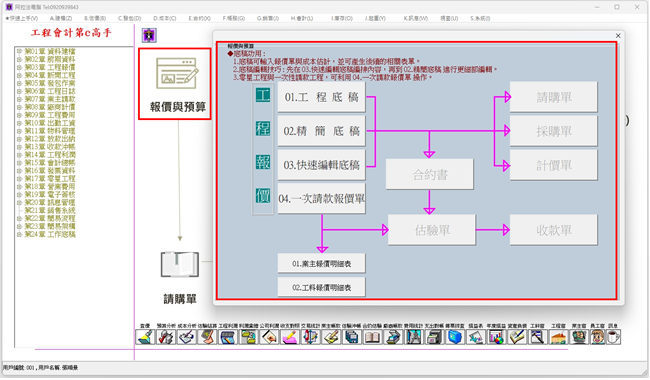Click 請購單 button in flowchart dialog
This screenshot has height=380, width=650.
point(553,97)
